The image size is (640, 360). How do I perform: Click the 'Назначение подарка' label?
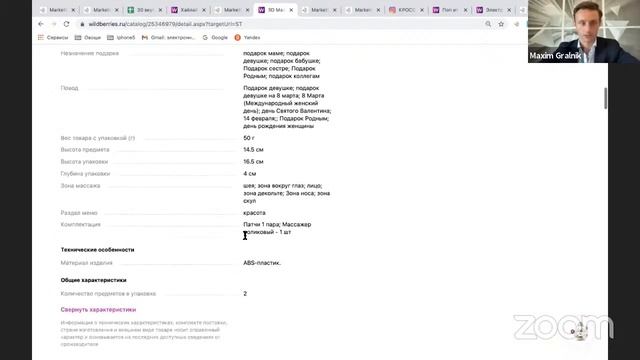coord(90,53)
